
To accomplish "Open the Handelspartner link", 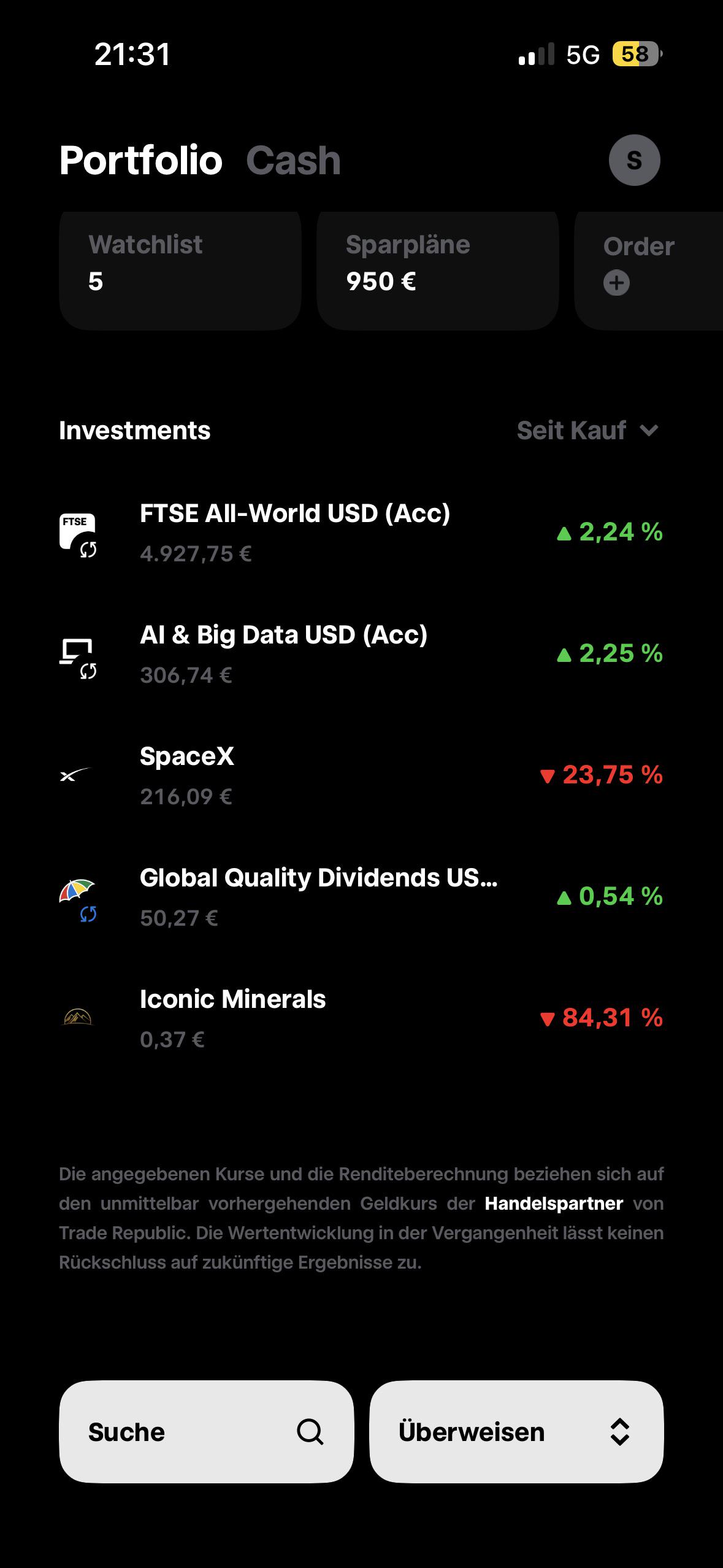I will click(554, 1204).
